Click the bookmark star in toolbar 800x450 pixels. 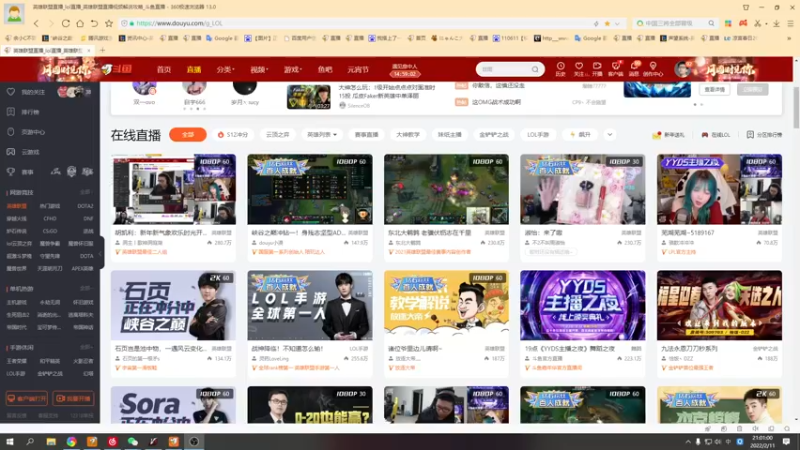click(109, 23)
